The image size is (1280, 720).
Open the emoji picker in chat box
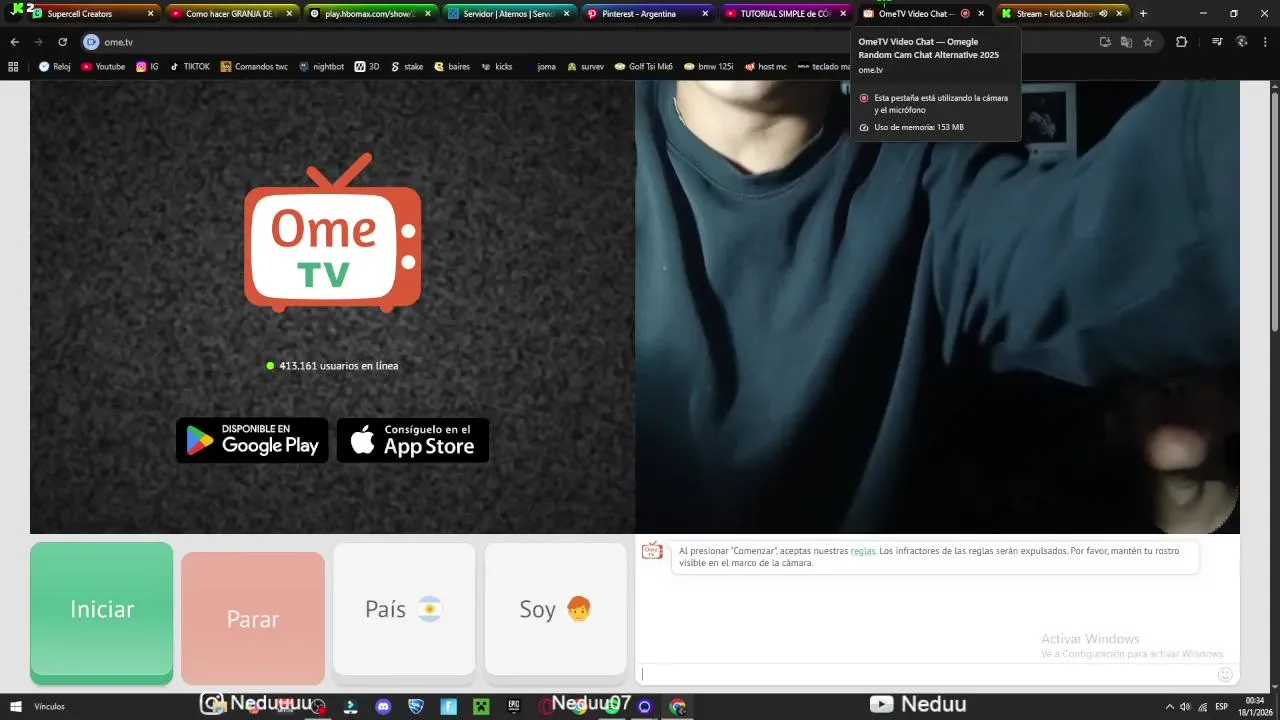tap(1225, 675)
